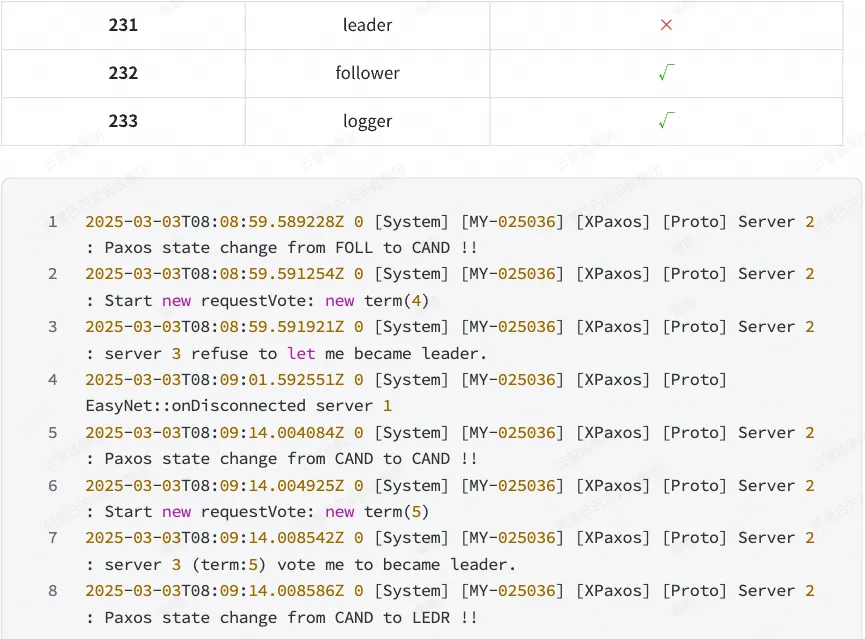
Task: Click the 'leader' role cell
Action: (367, 25)
